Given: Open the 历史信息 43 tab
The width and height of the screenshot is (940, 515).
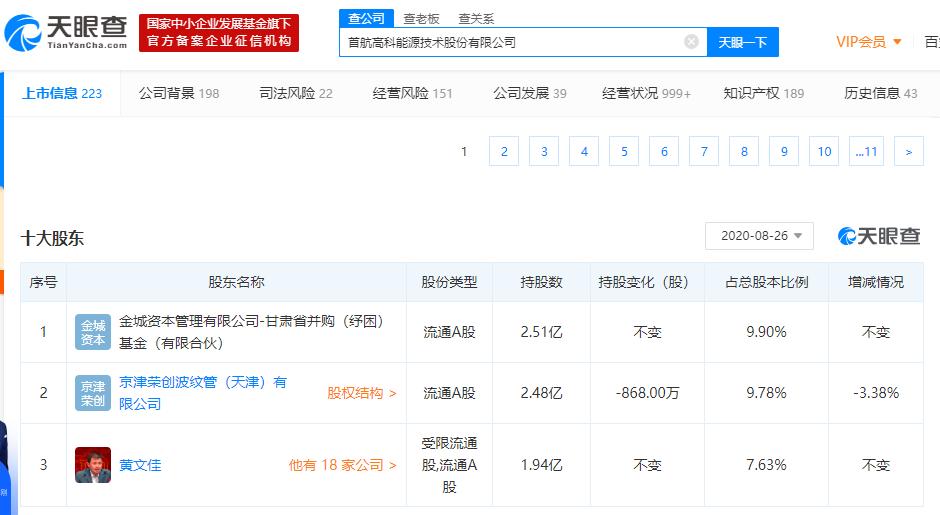Looking at the screenshot, I should click(881, 94).
